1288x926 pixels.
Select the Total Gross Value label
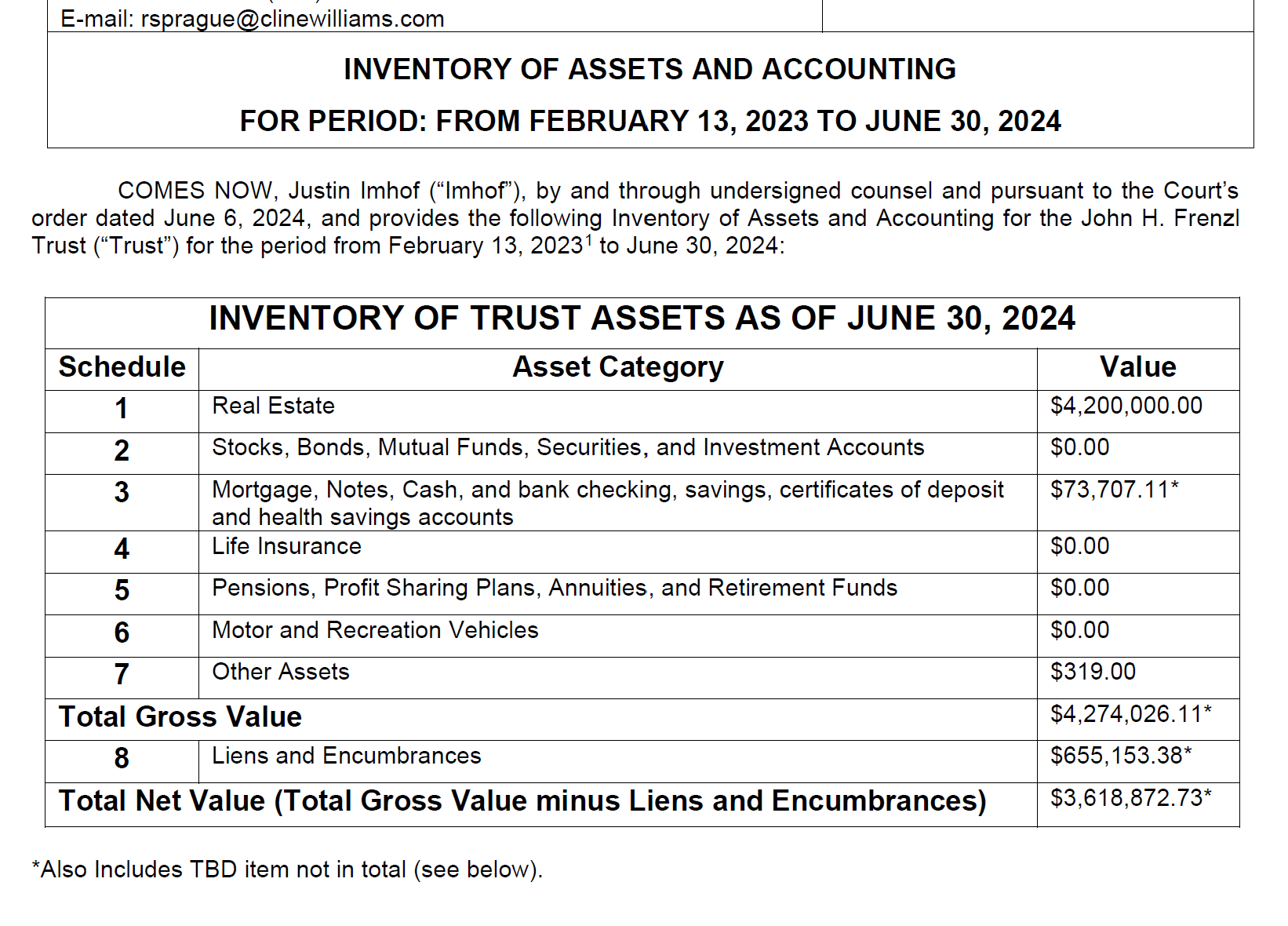point(180,716)
